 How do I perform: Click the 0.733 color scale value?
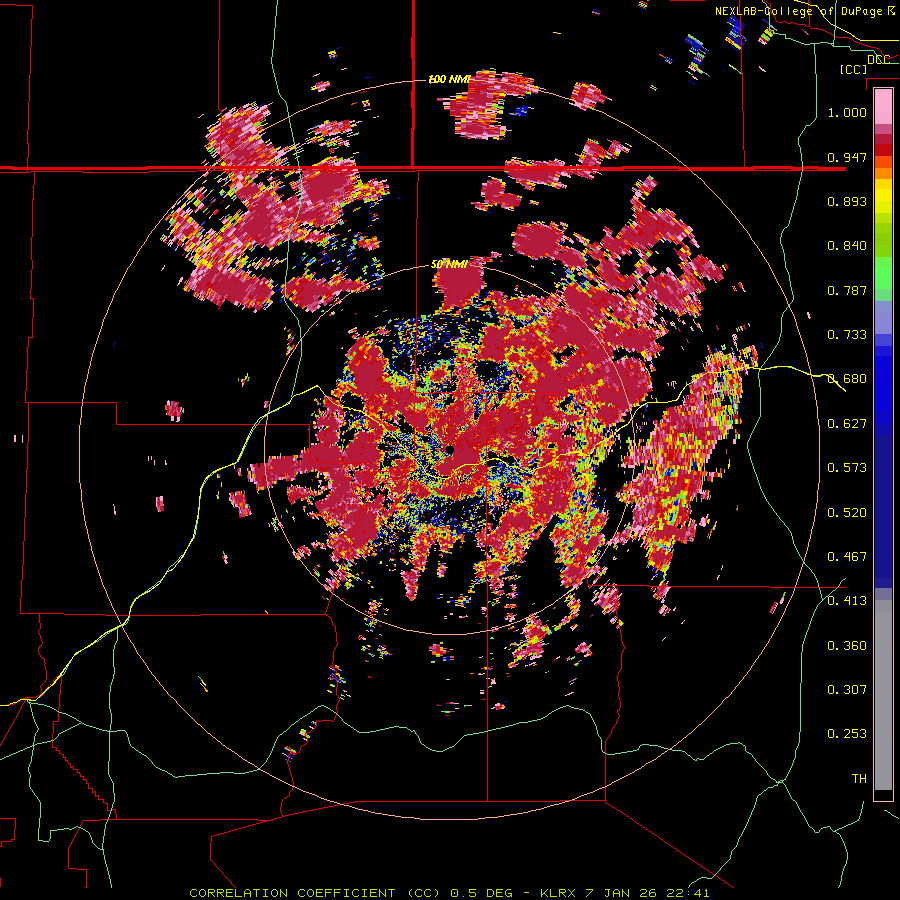(847, 335)
